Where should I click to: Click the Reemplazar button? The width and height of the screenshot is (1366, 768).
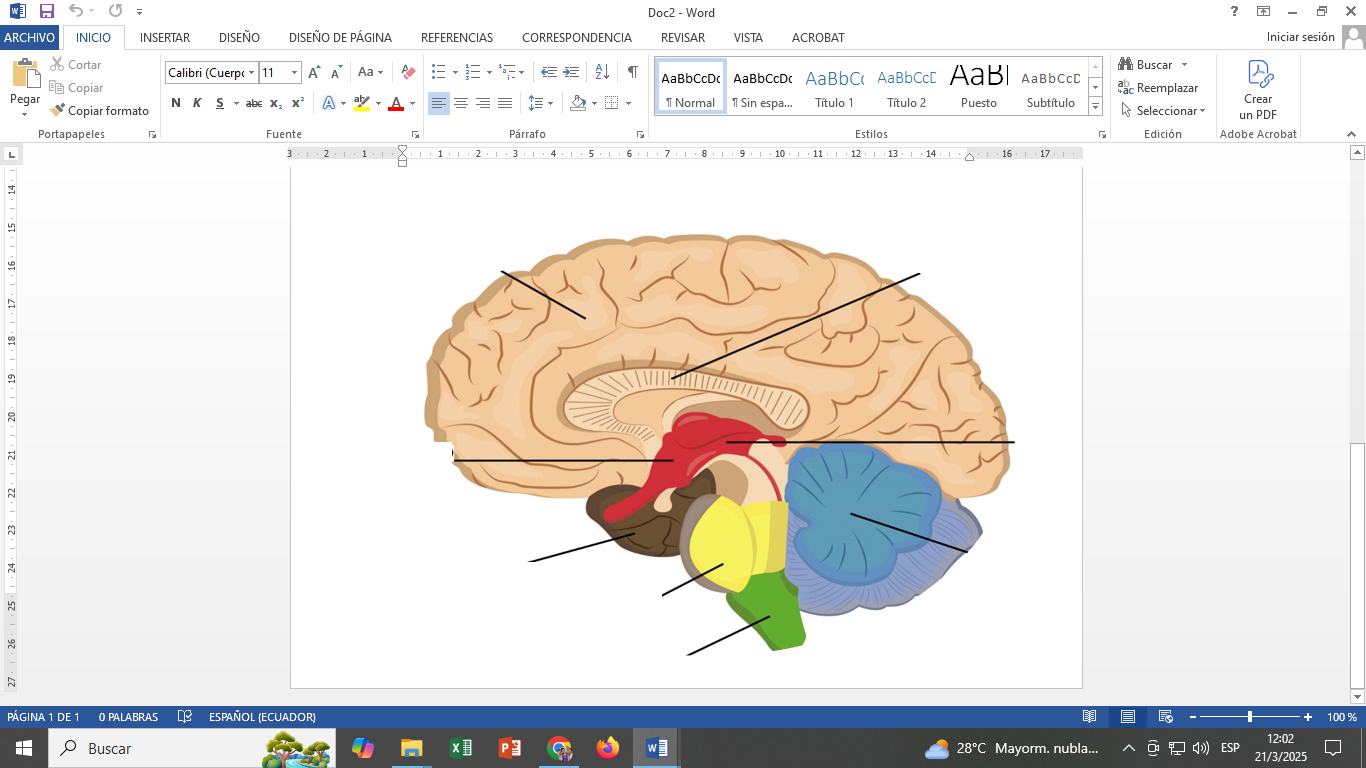(1160, 88)
